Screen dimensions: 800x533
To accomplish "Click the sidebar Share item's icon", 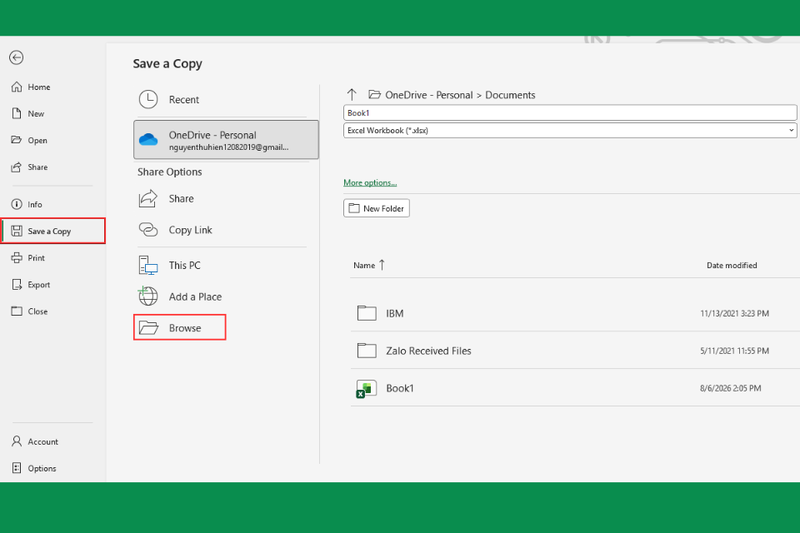I will click(17, 167).
